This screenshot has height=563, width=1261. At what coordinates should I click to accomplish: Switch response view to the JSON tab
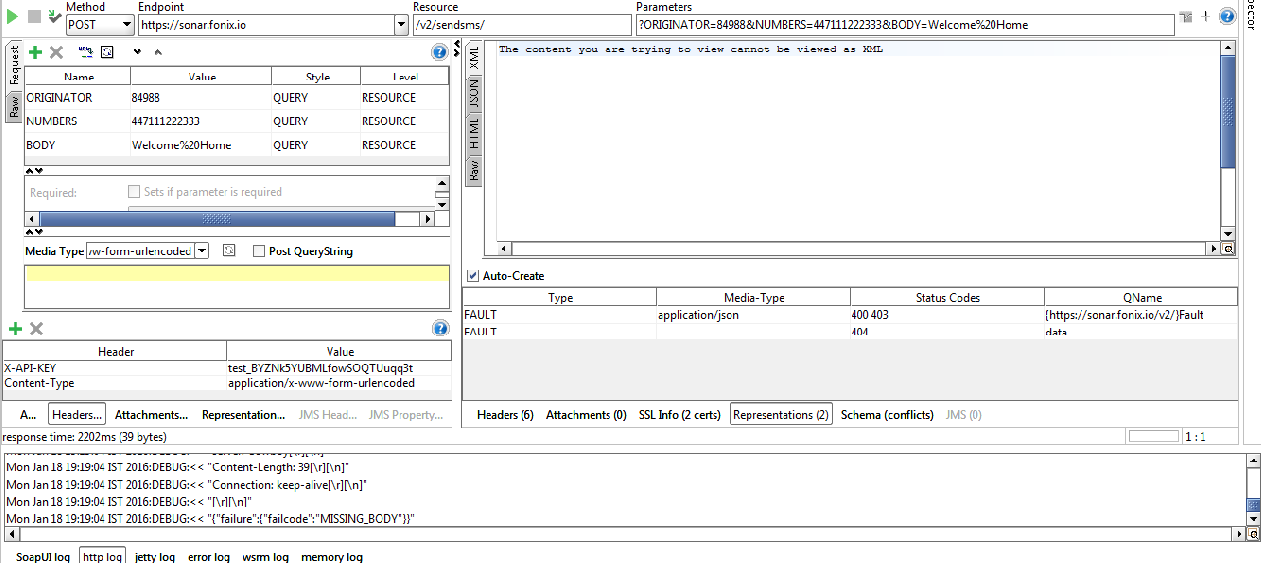point(474,94)
